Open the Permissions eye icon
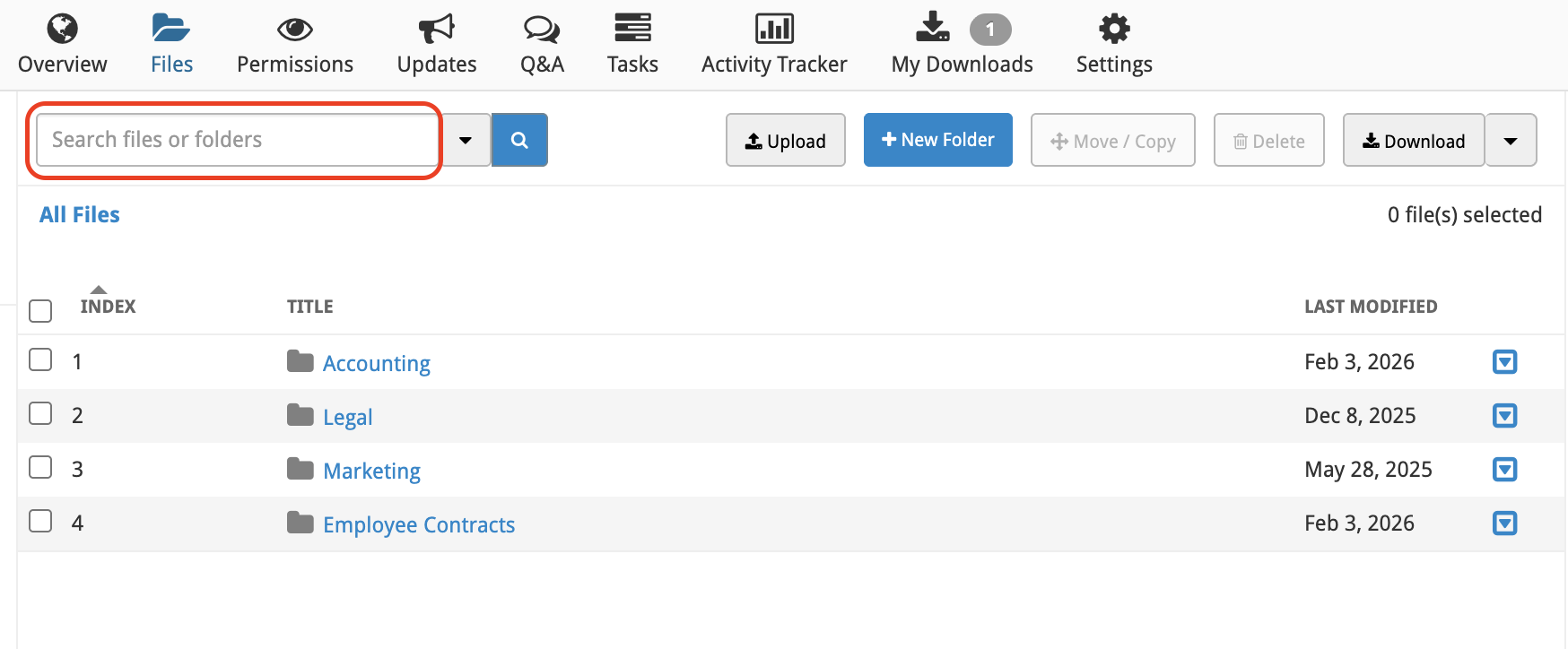 click(295, 30)
